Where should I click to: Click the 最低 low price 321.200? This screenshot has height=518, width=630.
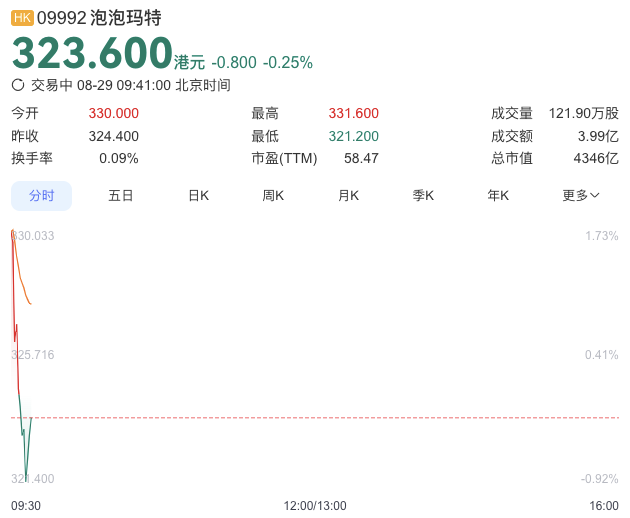tap(353, 136)
